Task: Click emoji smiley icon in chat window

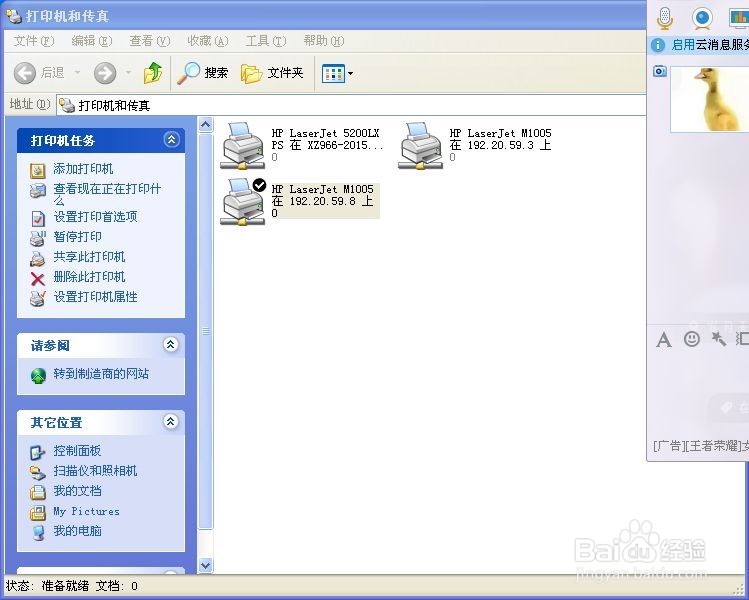Action: coord(692,339)
